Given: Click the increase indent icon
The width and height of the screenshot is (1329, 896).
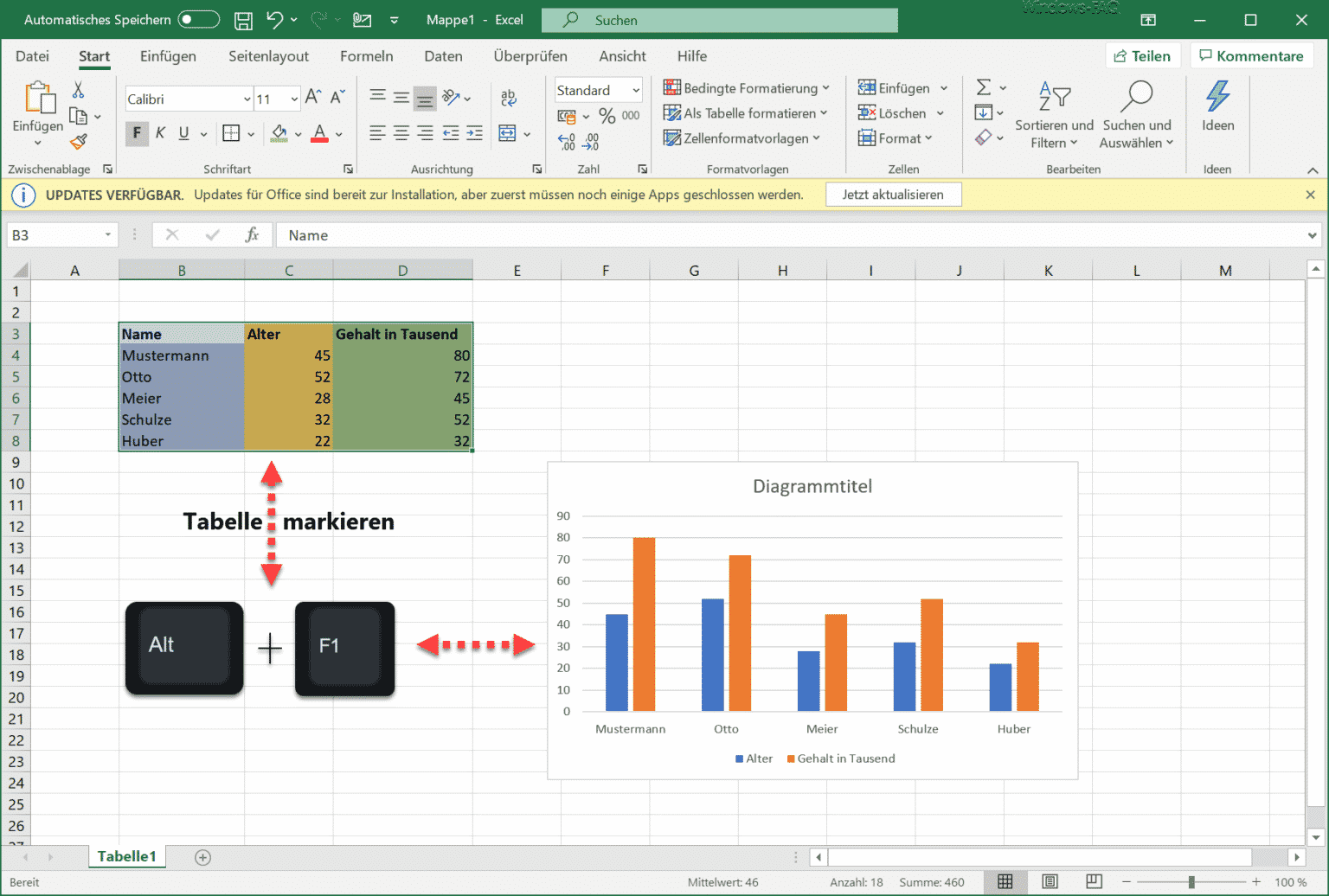Looking at the screenshot, I should 474,133.
